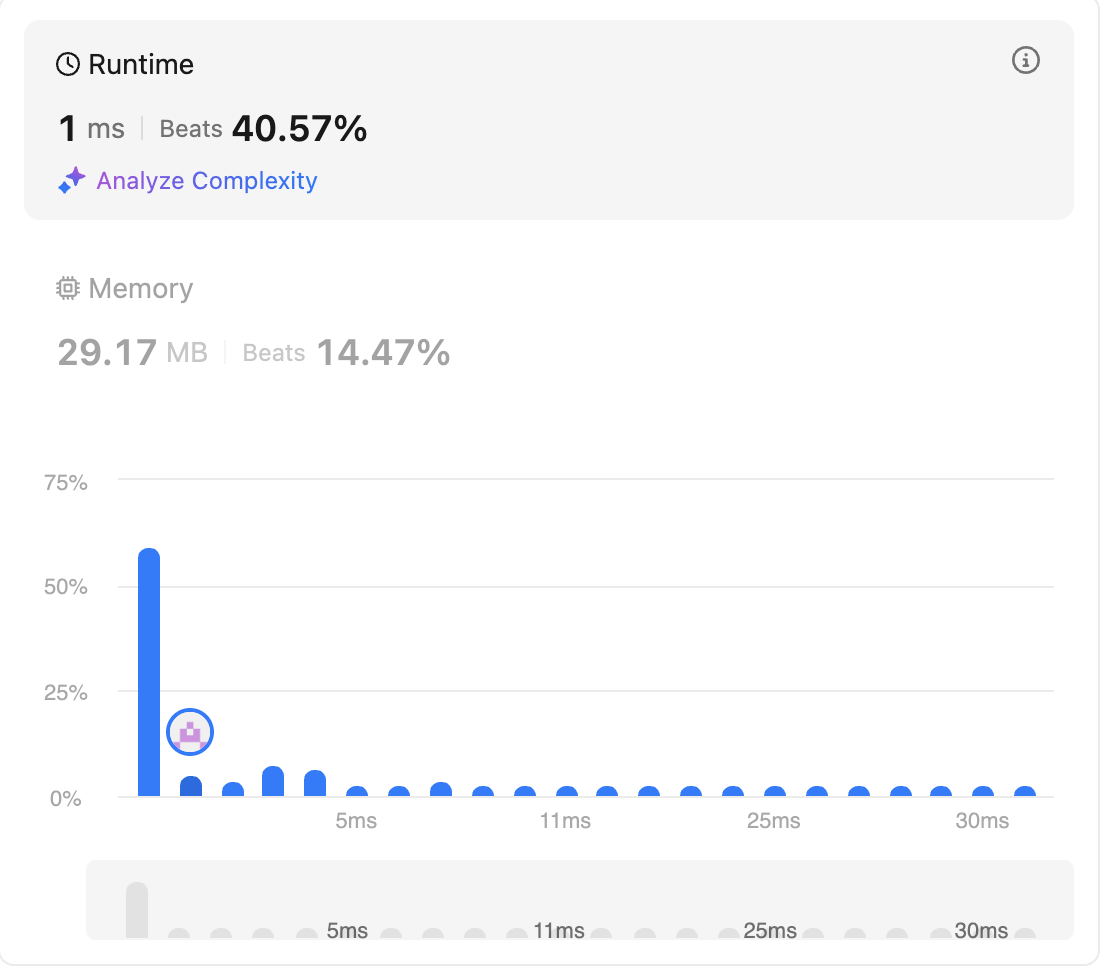The image size is (1114, 968).
Task: Click the 1 ms runtime value
Action: 91,129
